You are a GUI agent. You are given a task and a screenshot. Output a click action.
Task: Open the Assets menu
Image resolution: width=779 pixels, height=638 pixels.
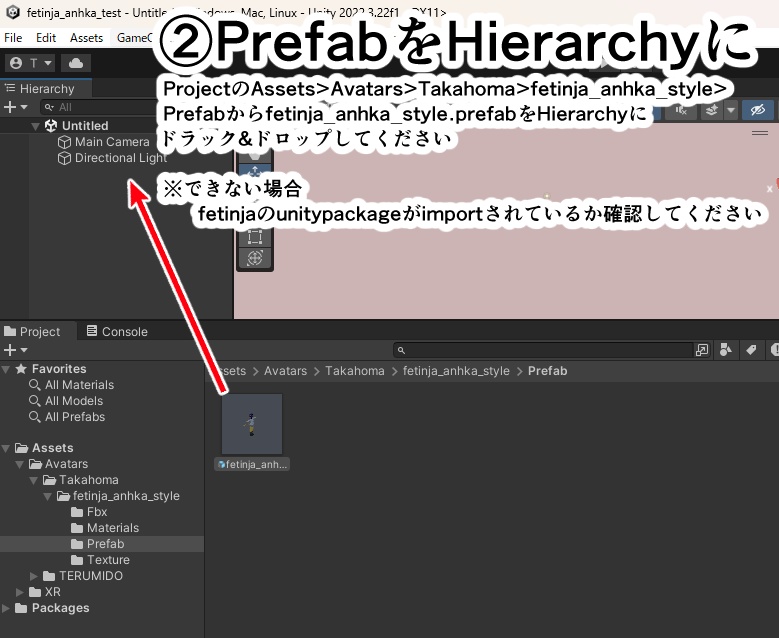[86, 38]
